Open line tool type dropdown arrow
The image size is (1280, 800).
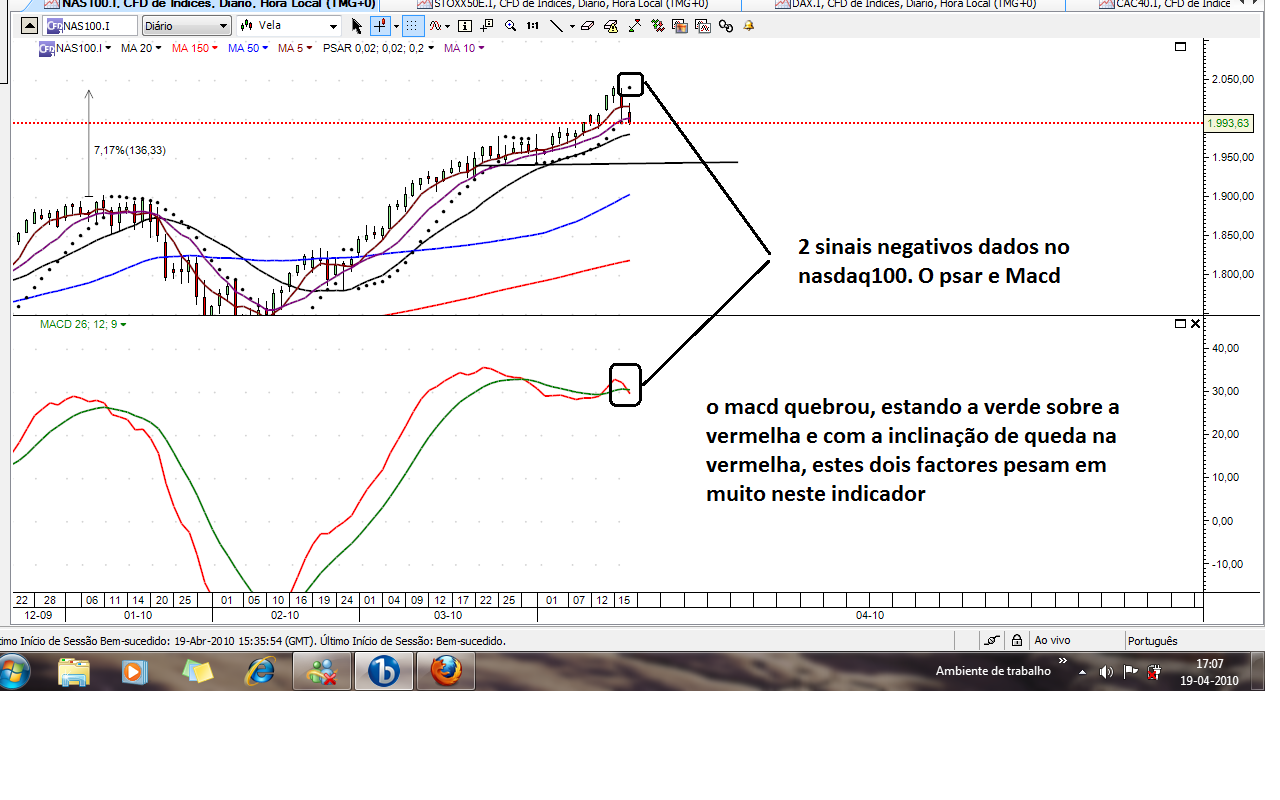[572, 26]
